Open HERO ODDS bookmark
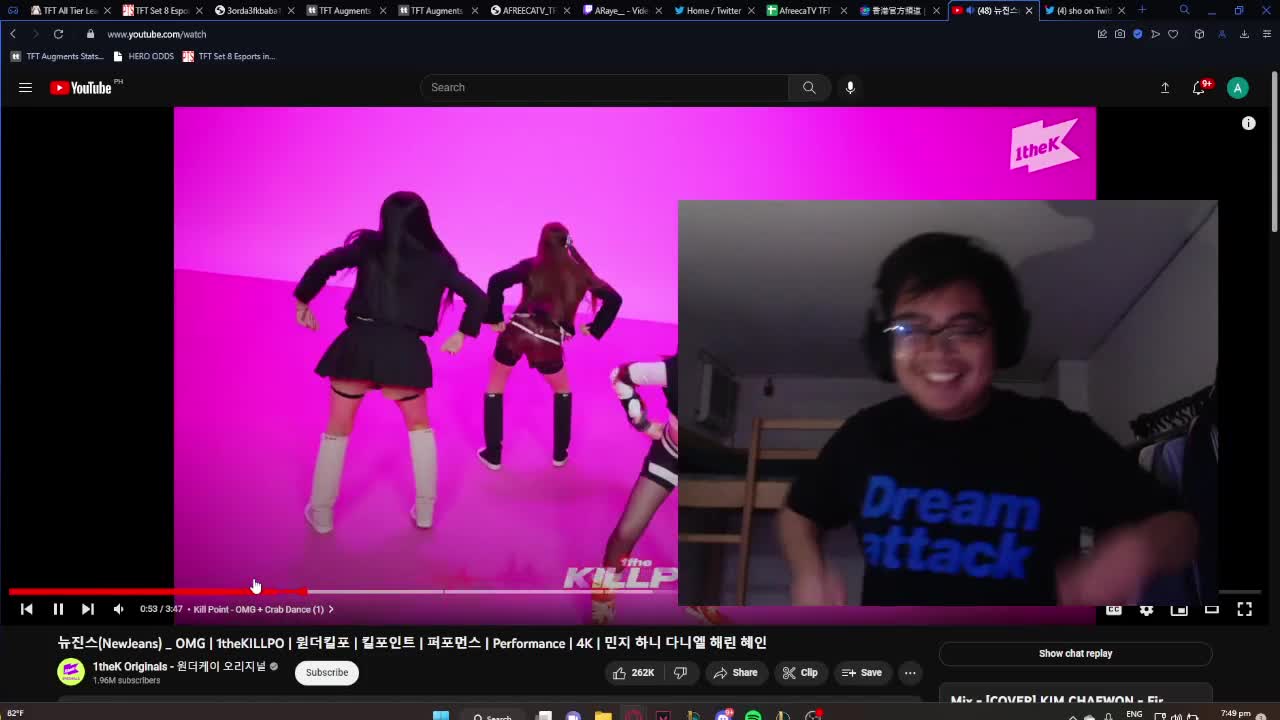Viewport: 1280px width, 720px height. pos(144,56)
